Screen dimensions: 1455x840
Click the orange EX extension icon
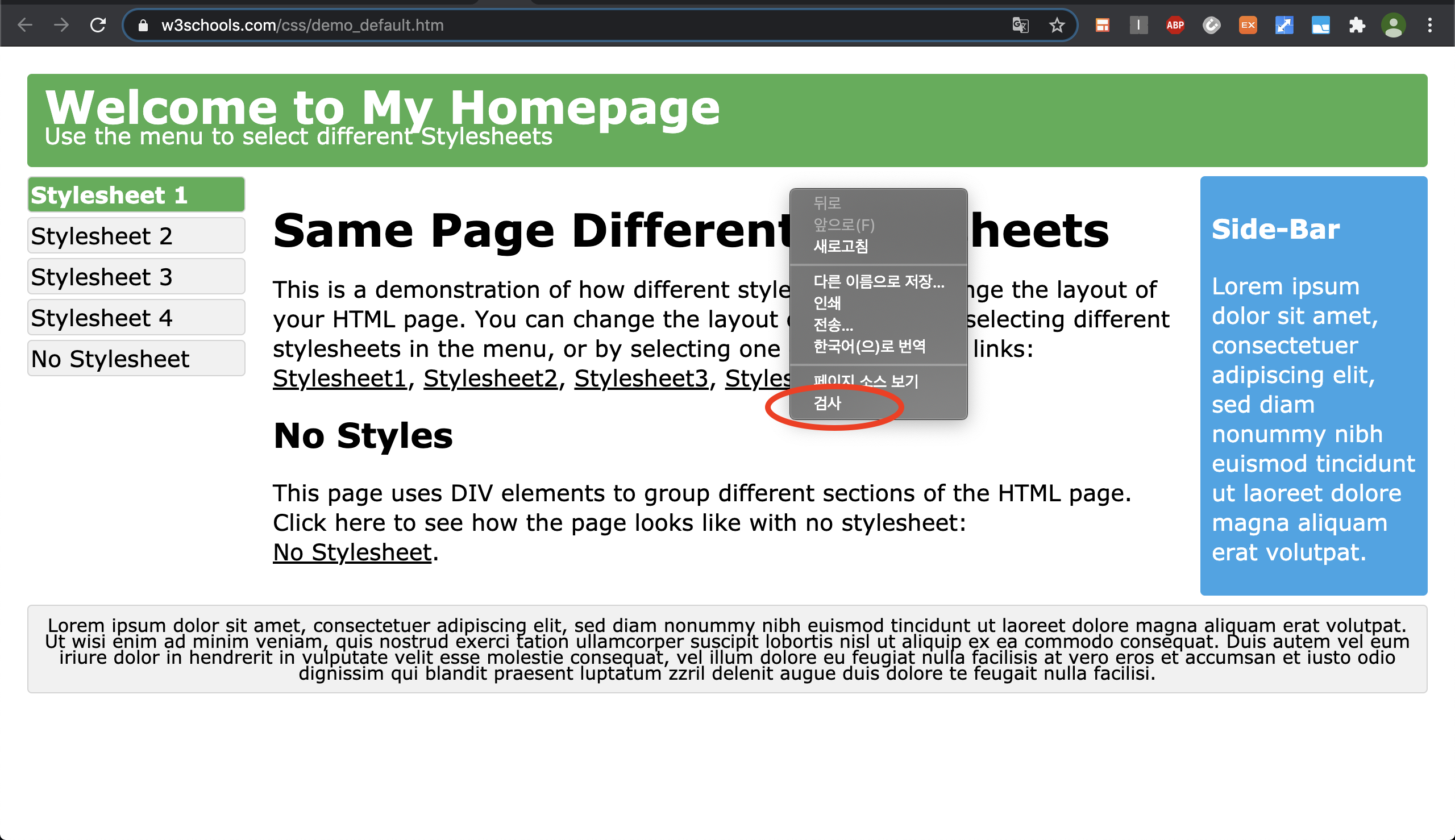click(1248, 26)
